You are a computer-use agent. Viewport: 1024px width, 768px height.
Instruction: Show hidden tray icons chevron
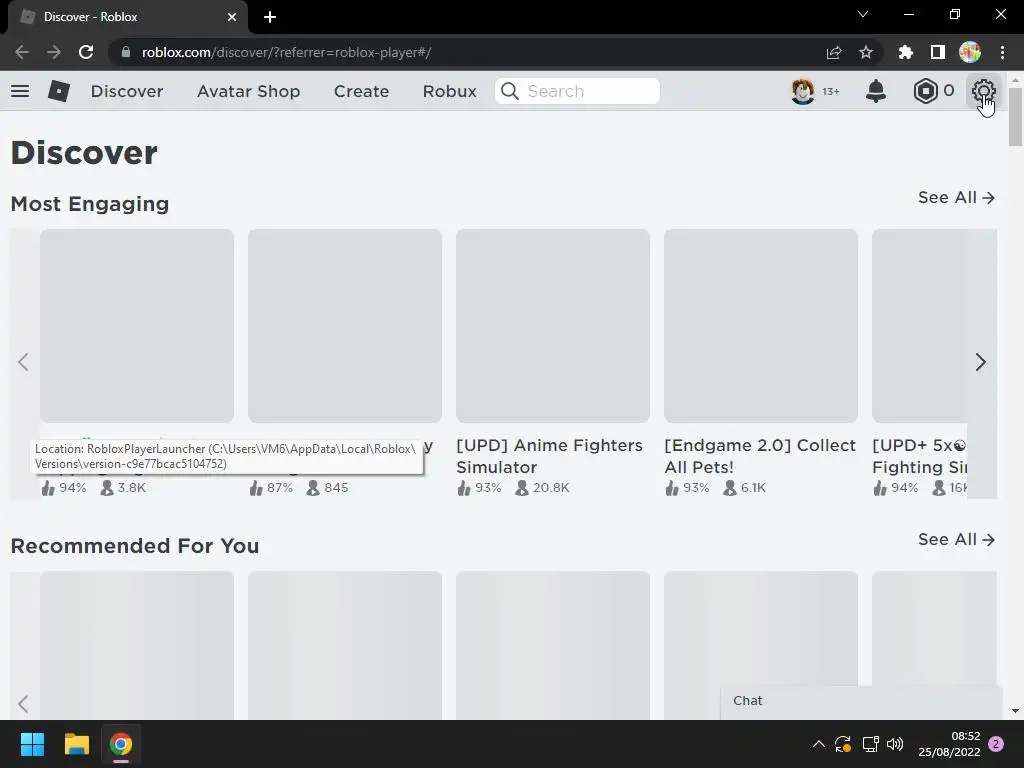pos(818,744)
